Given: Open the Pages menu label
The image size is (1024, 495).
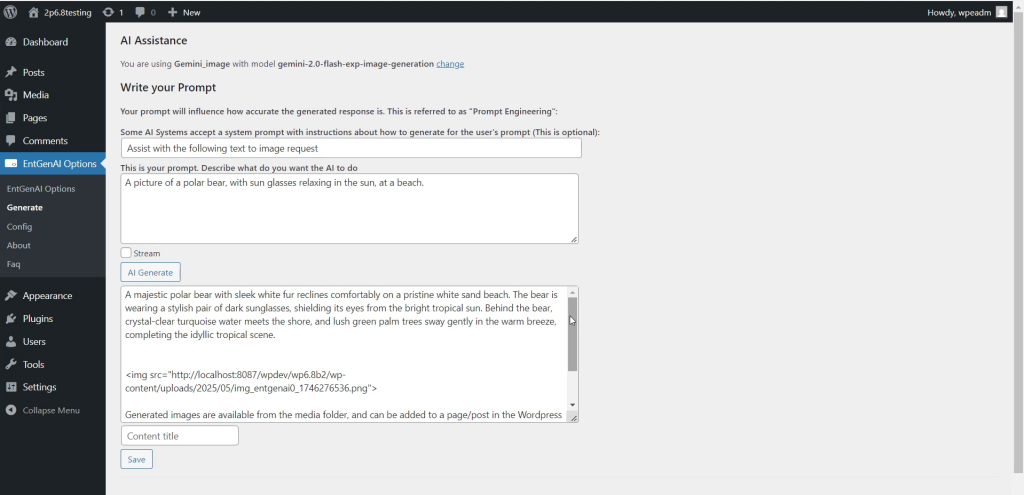Looking at the screenshot, I should [x=35, y=118].
